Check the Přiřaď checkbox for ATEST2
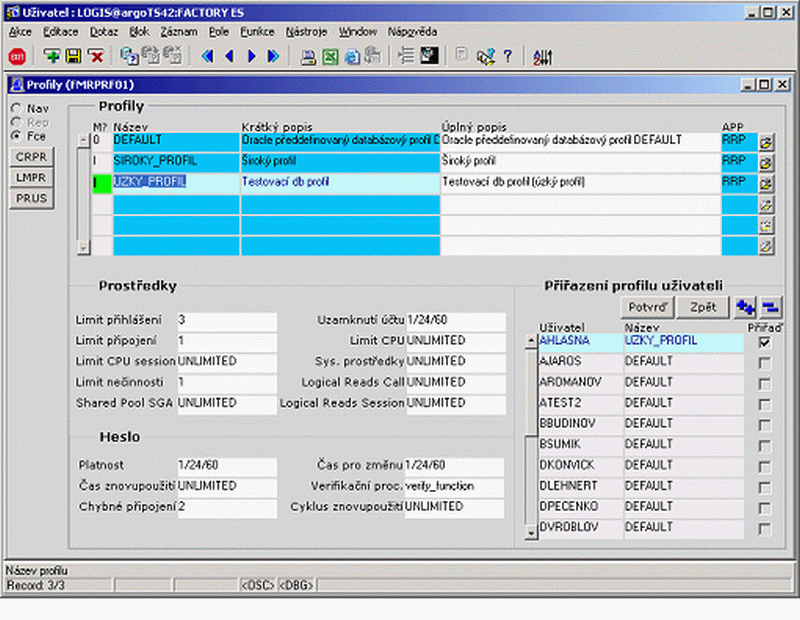 pyautogui.click(x=764, y=405)
